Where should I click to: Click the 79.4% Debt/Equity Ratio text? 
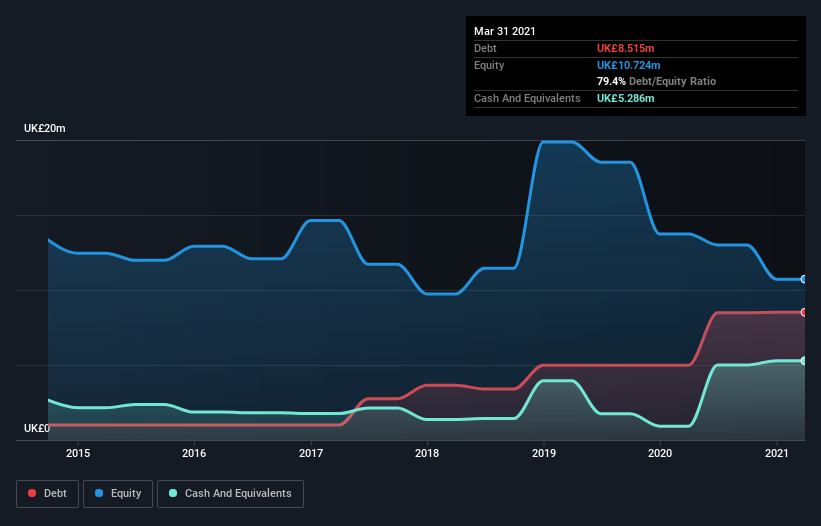[657, 81]
